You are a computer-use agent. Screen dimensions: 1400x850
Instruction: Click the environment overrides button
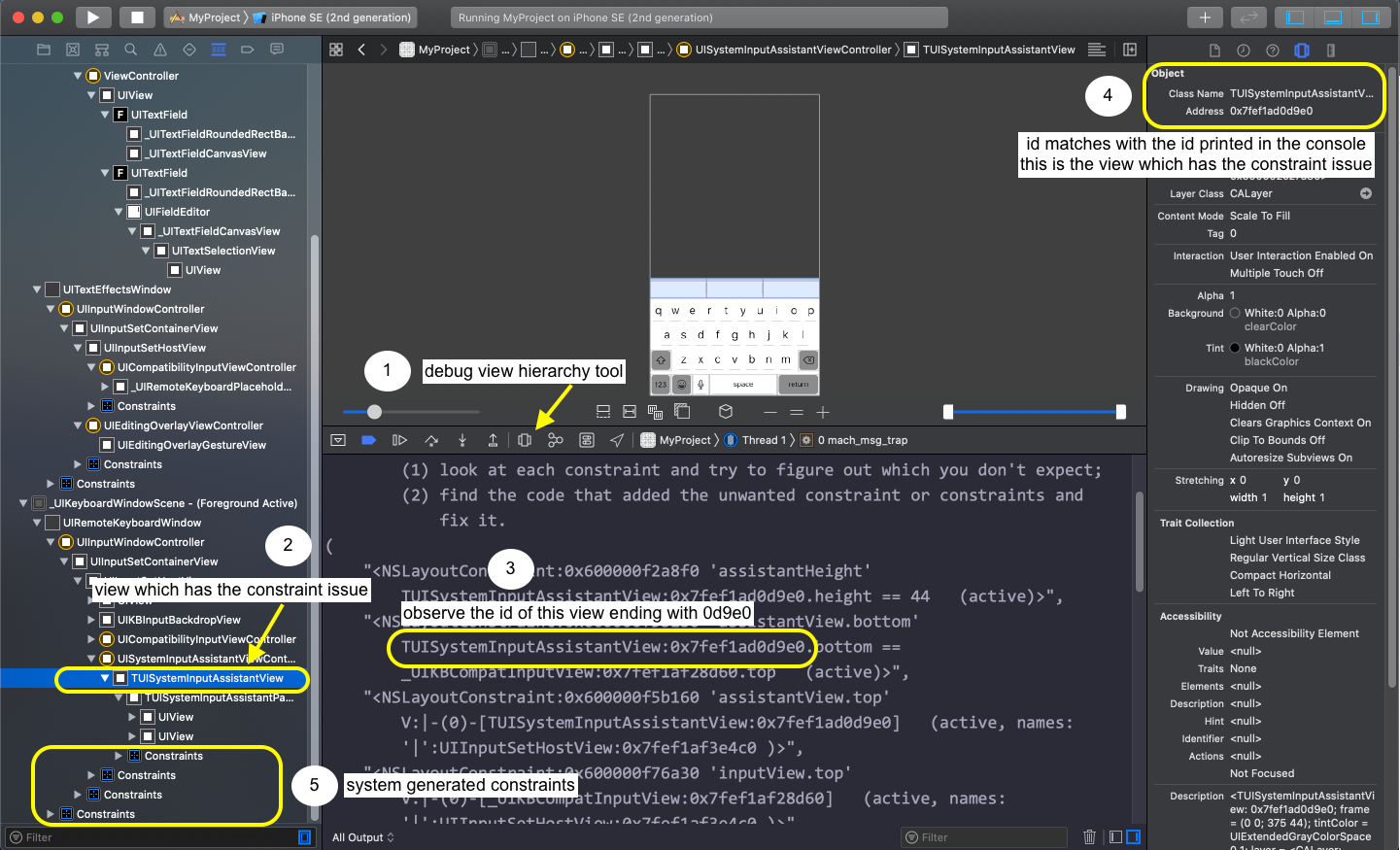587,440
